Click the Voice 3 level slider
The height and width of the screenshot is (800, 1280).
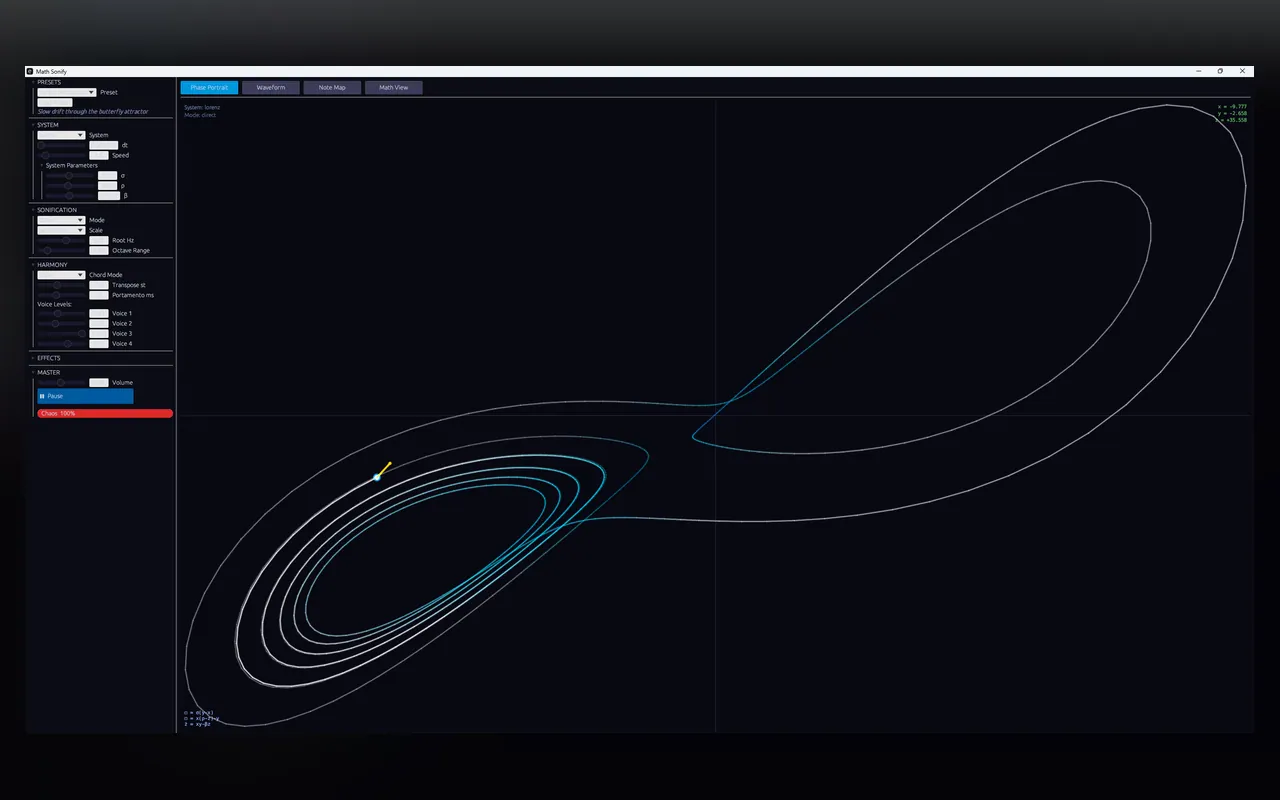pyautogui.click(x=61, y=334)
